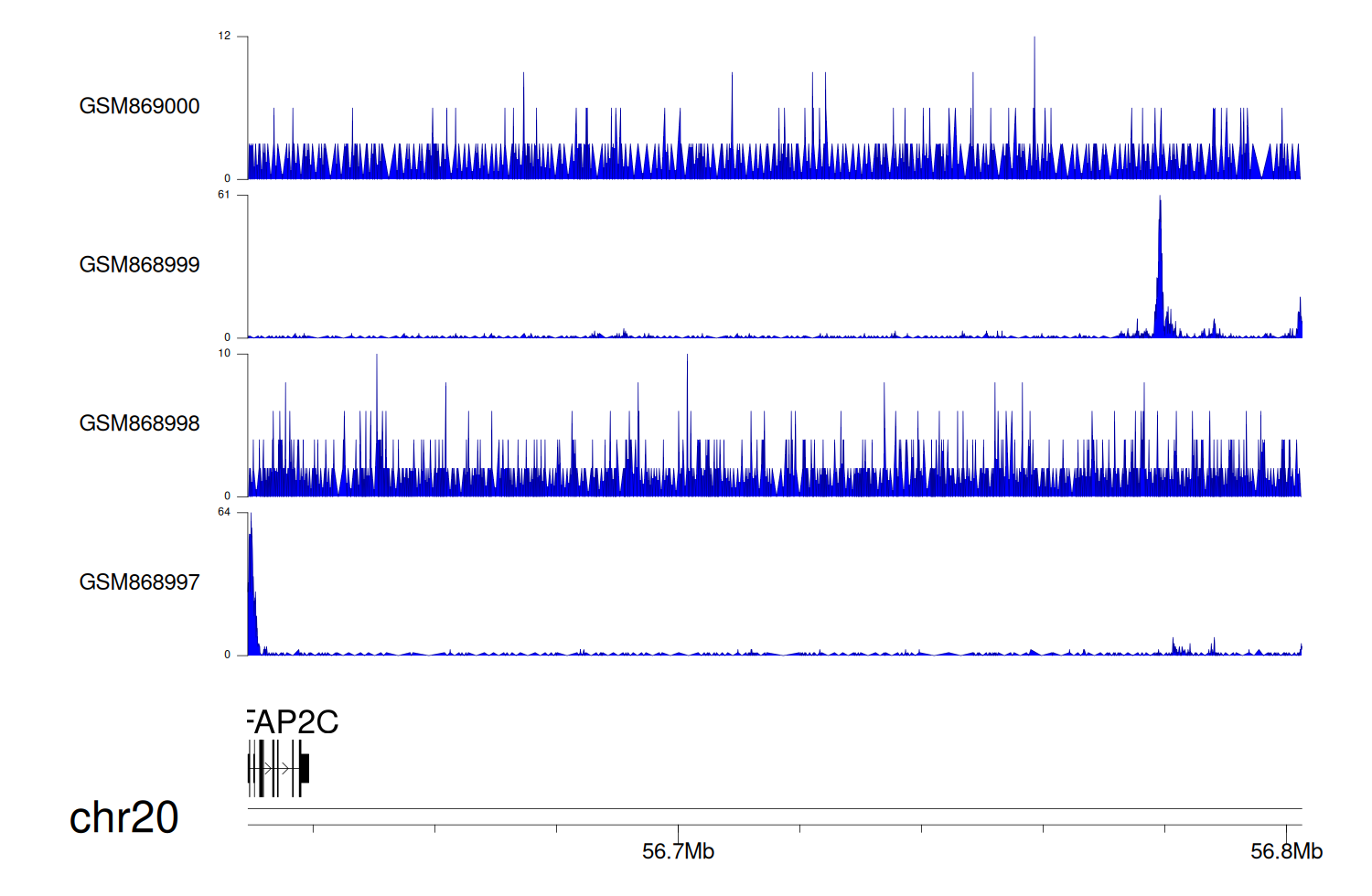1372x896 pixels.
Task: Click the thick last exon of TFAP2C
Action: 305,768
